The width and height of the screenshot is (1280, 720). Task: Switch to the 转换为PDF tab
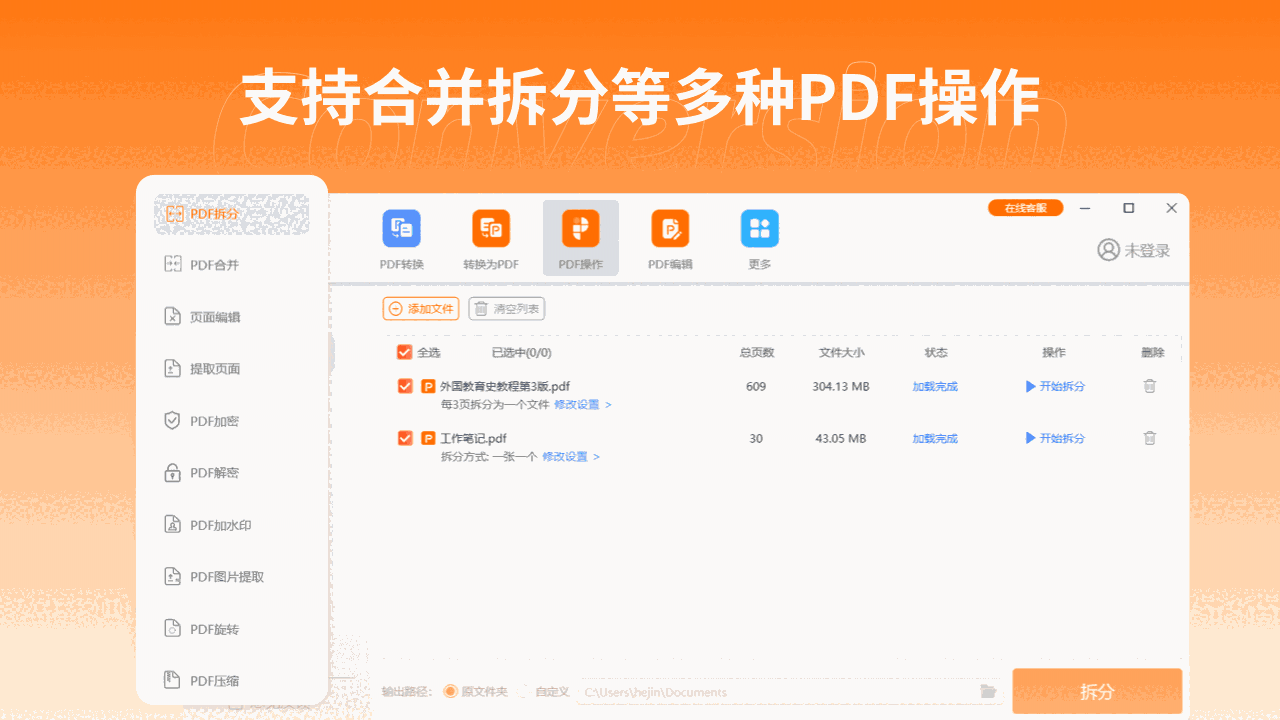click(490, 237)
